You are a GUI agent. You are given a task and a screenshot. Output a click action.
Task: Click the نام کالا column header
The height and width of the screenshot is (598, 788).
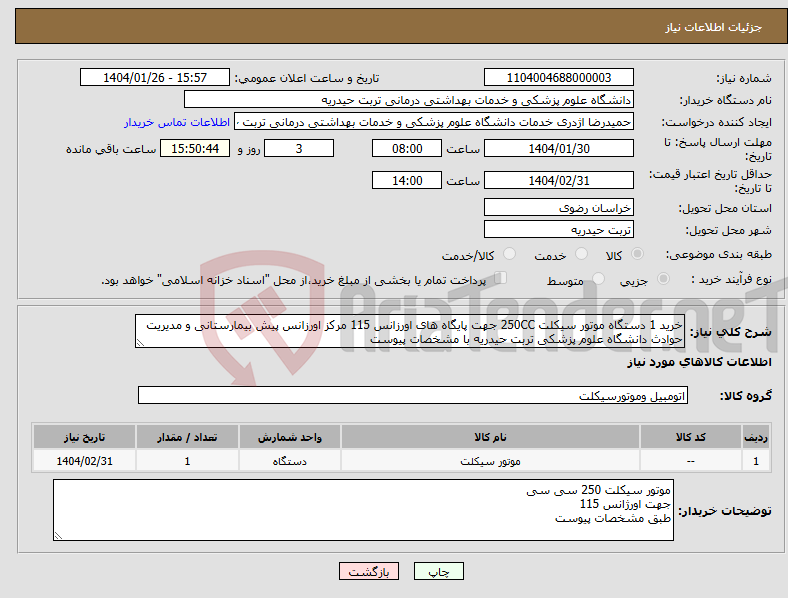[490, 437]
